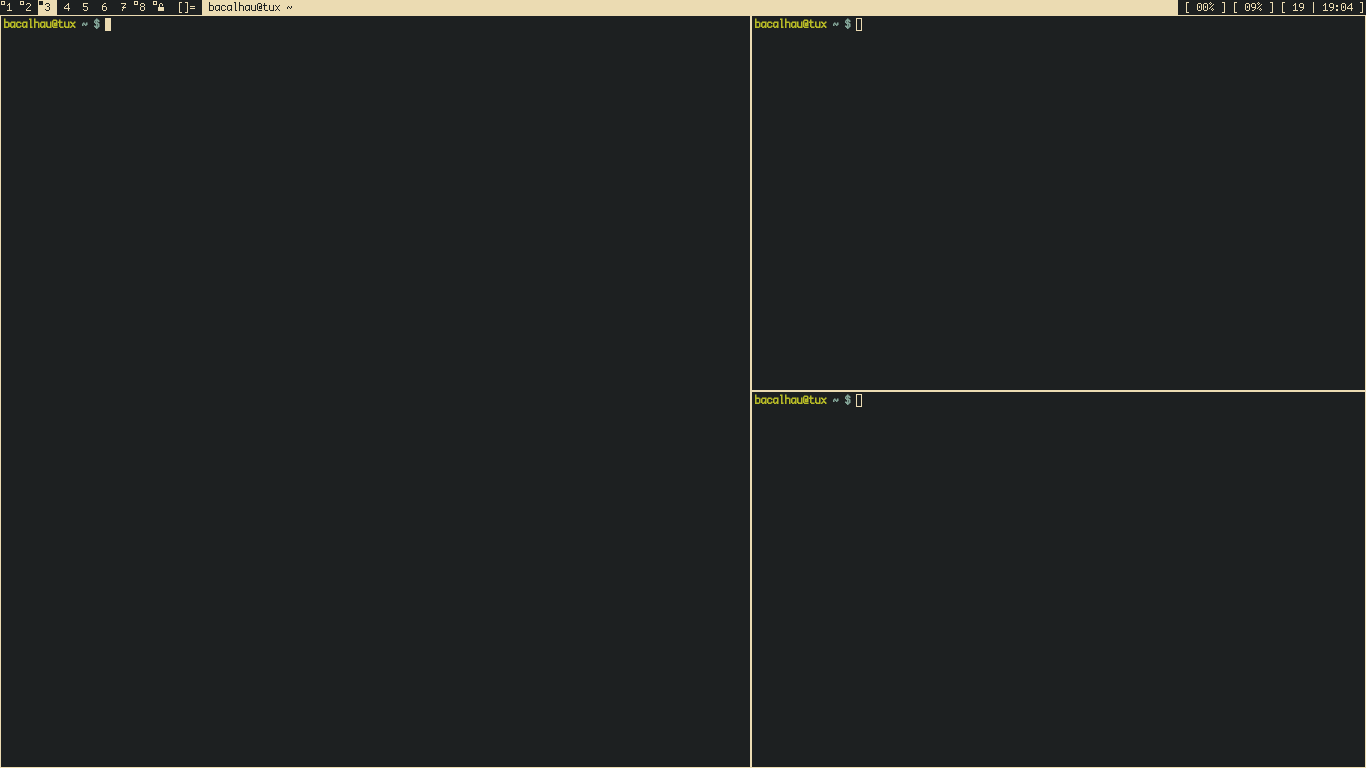Jump to workspace tag 6
The height and width of the screenshot is (768, 1366).
[104, 7]
